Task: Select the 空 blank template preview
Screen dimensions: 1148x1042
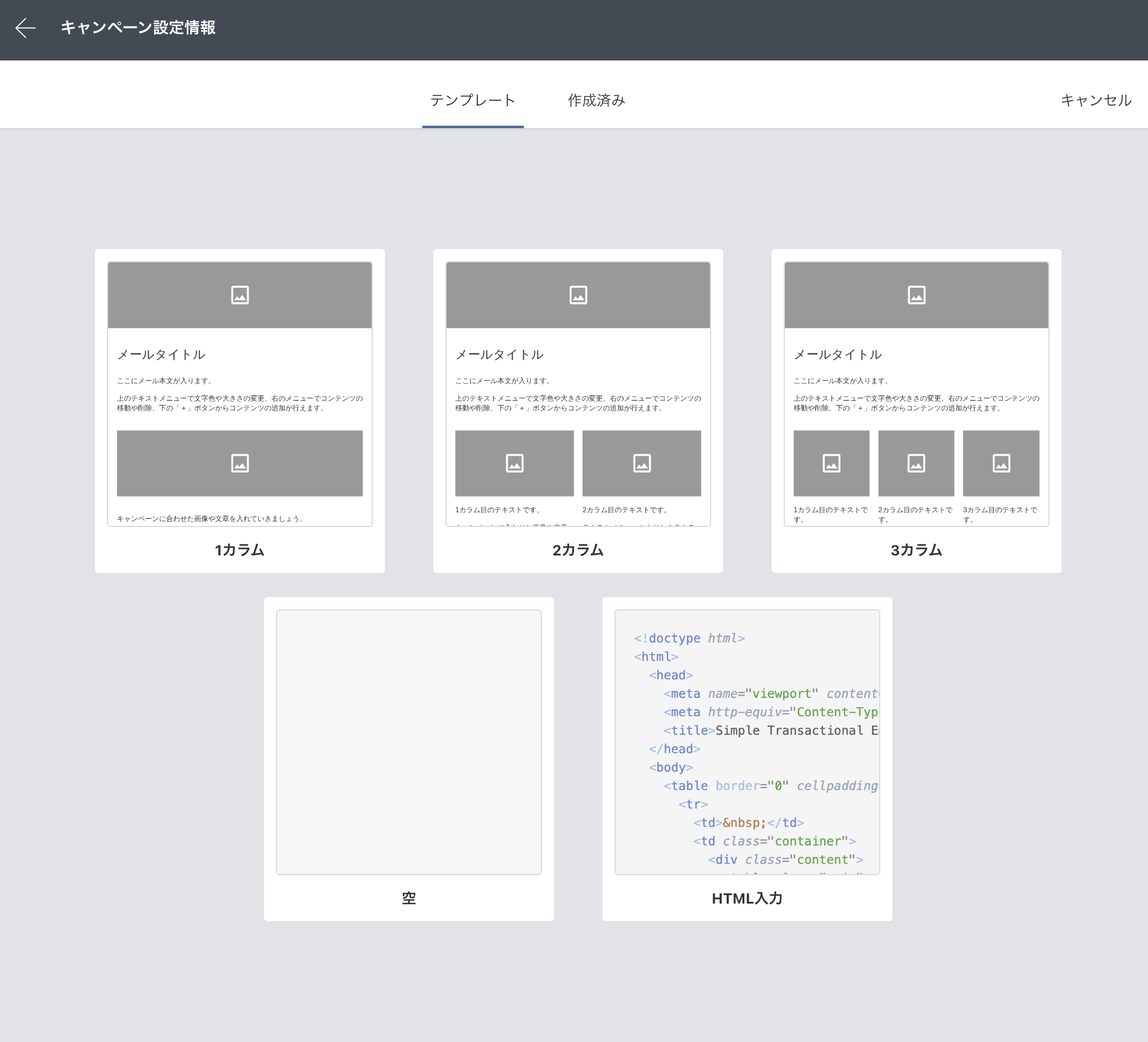Action: pyautogui.click(x=409, y=742)
